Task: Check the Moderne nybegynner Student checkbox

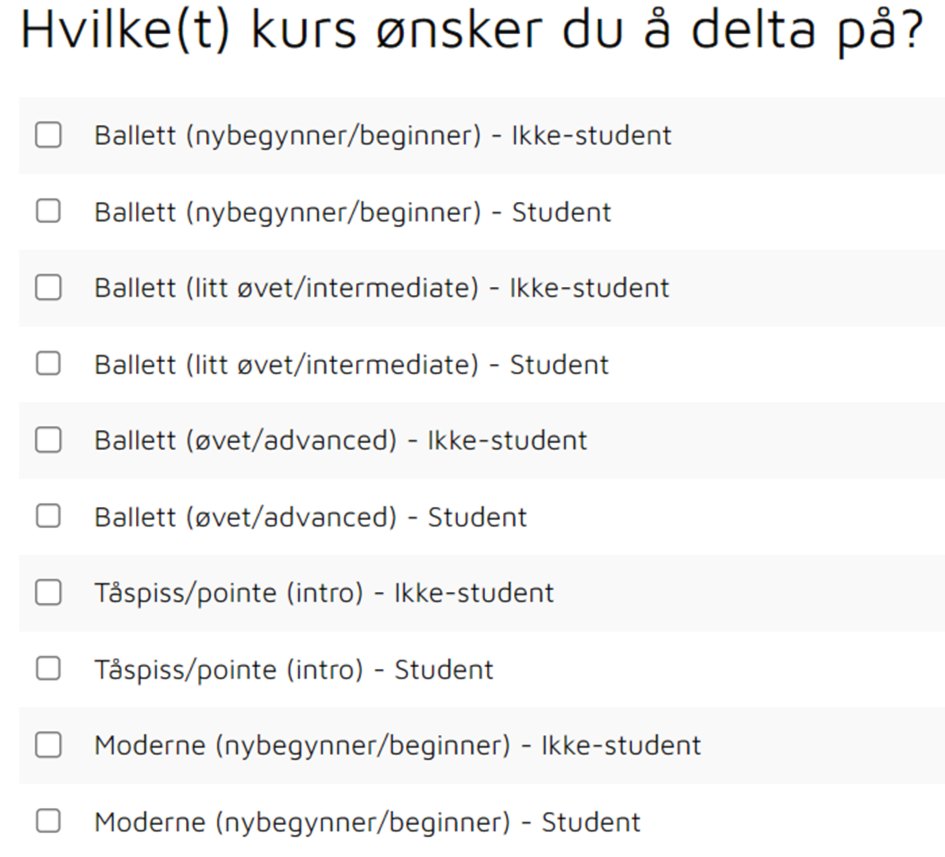Action: [48, 821]
